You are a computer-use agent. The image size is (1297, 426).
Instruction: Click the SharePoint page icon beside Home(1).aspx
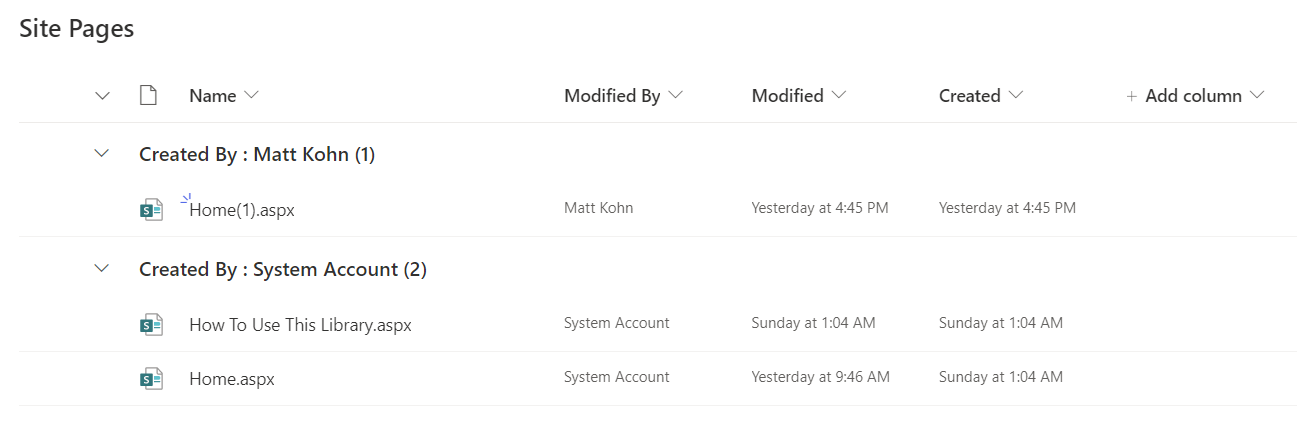coord(151,210)
